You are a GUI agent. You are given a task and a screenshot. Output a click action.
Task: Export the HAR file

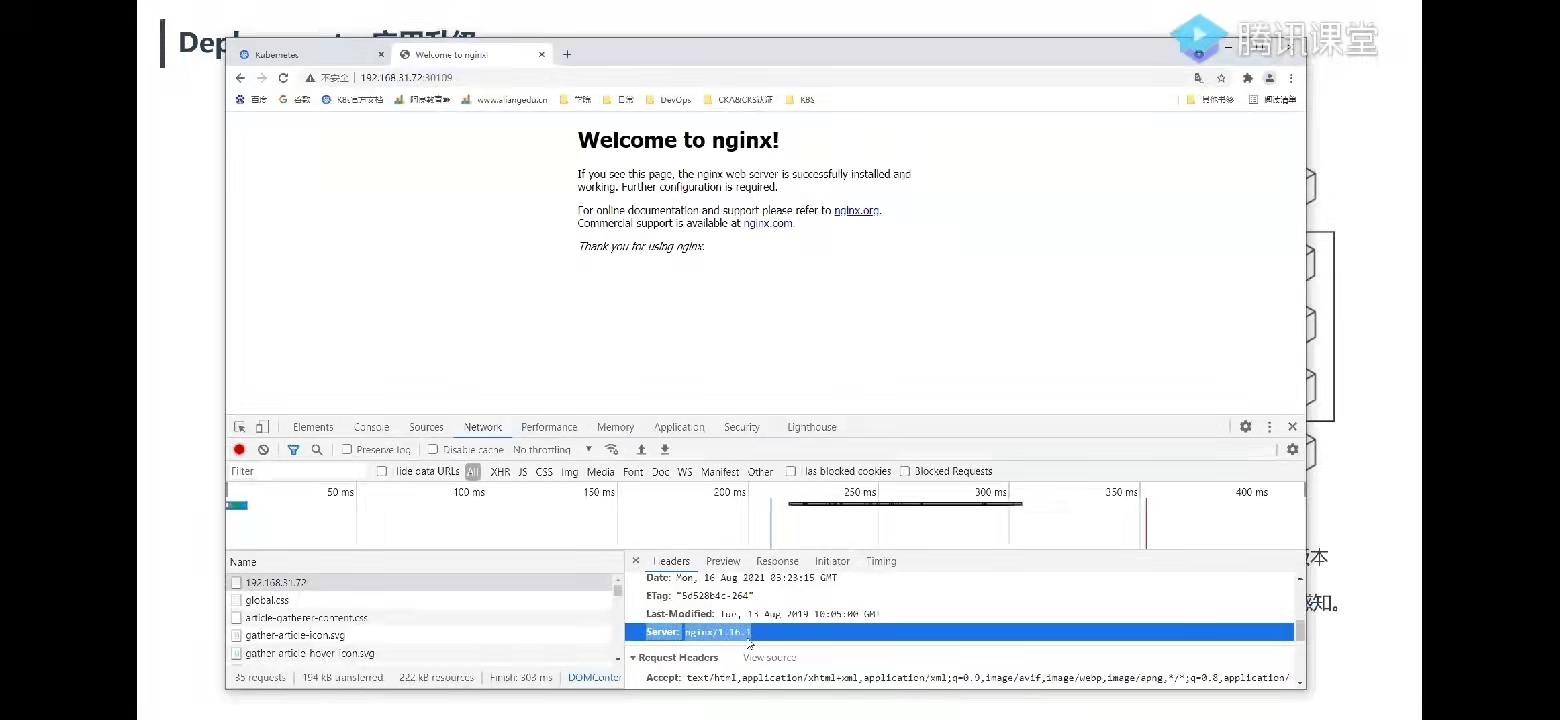pos(665,450)
